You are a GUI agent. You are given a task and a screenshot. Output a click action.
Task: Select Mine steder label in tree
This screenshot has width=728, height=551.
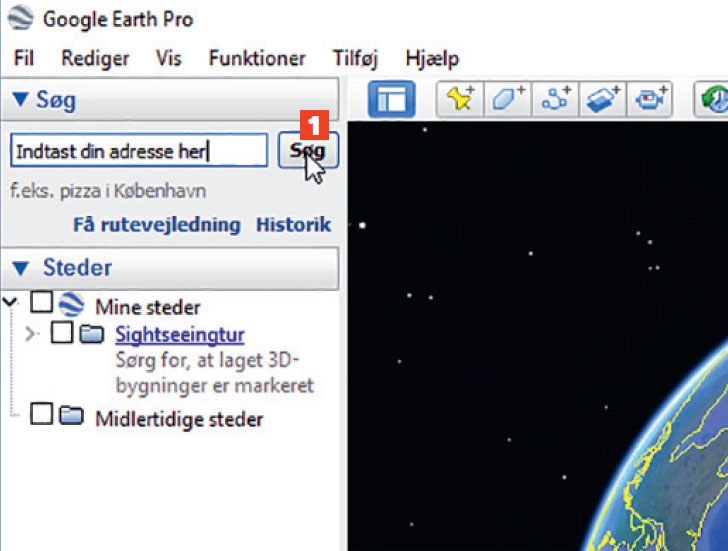(x=148, y=307)
